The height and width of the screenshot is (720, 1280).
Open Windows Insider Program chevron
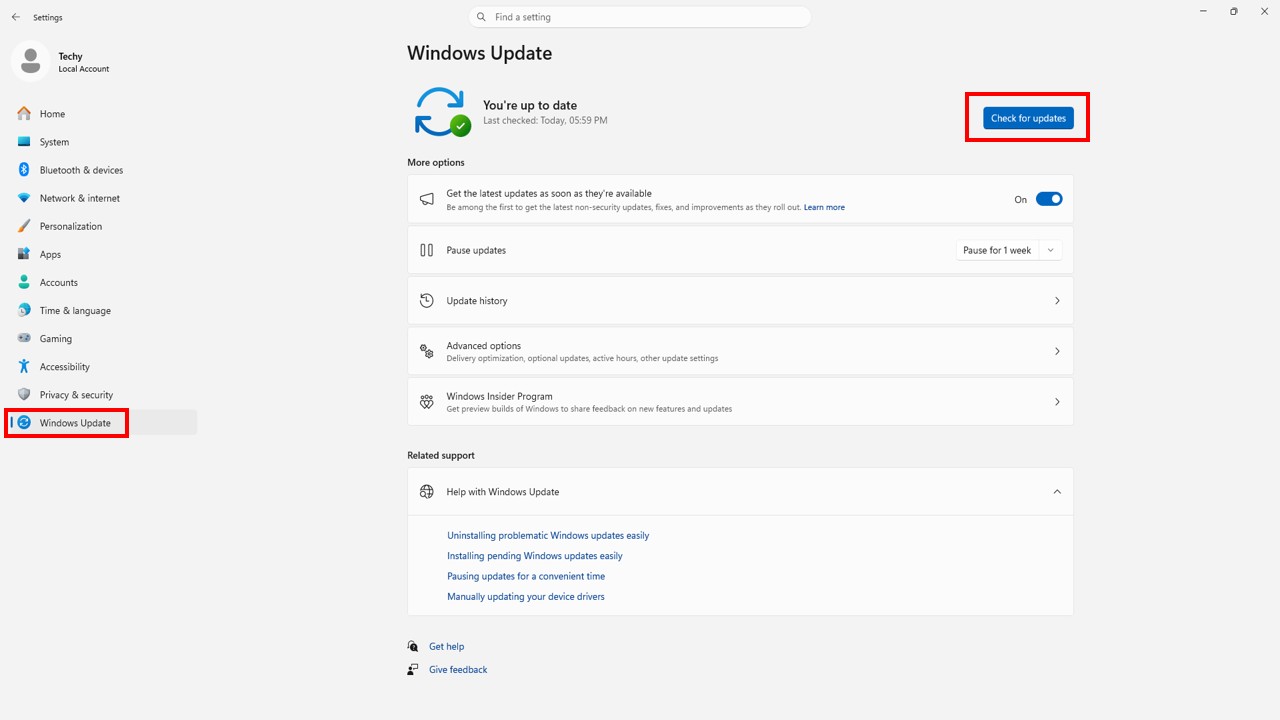(1057, 402)
